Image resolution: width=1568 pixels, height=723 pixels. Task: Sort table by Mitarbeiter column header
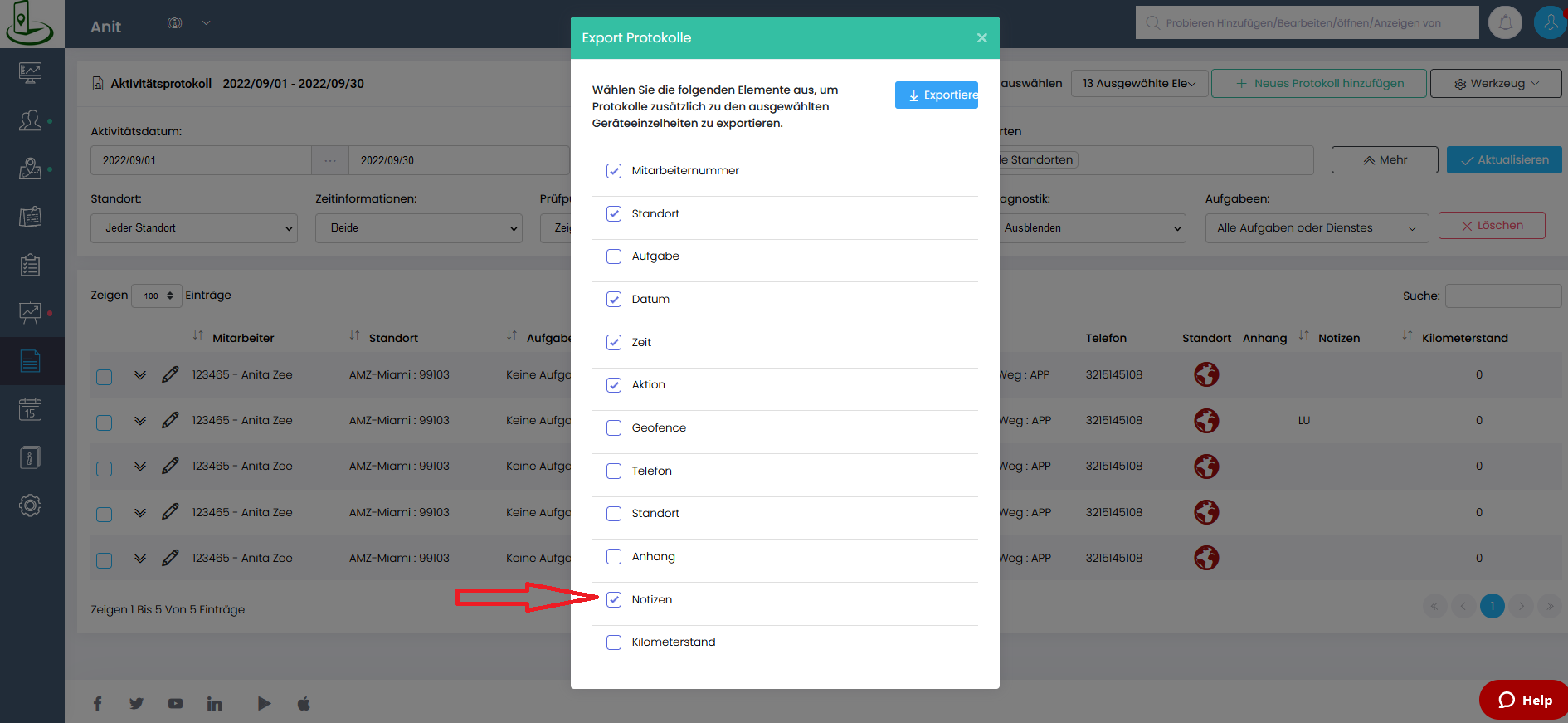point(242,338)
